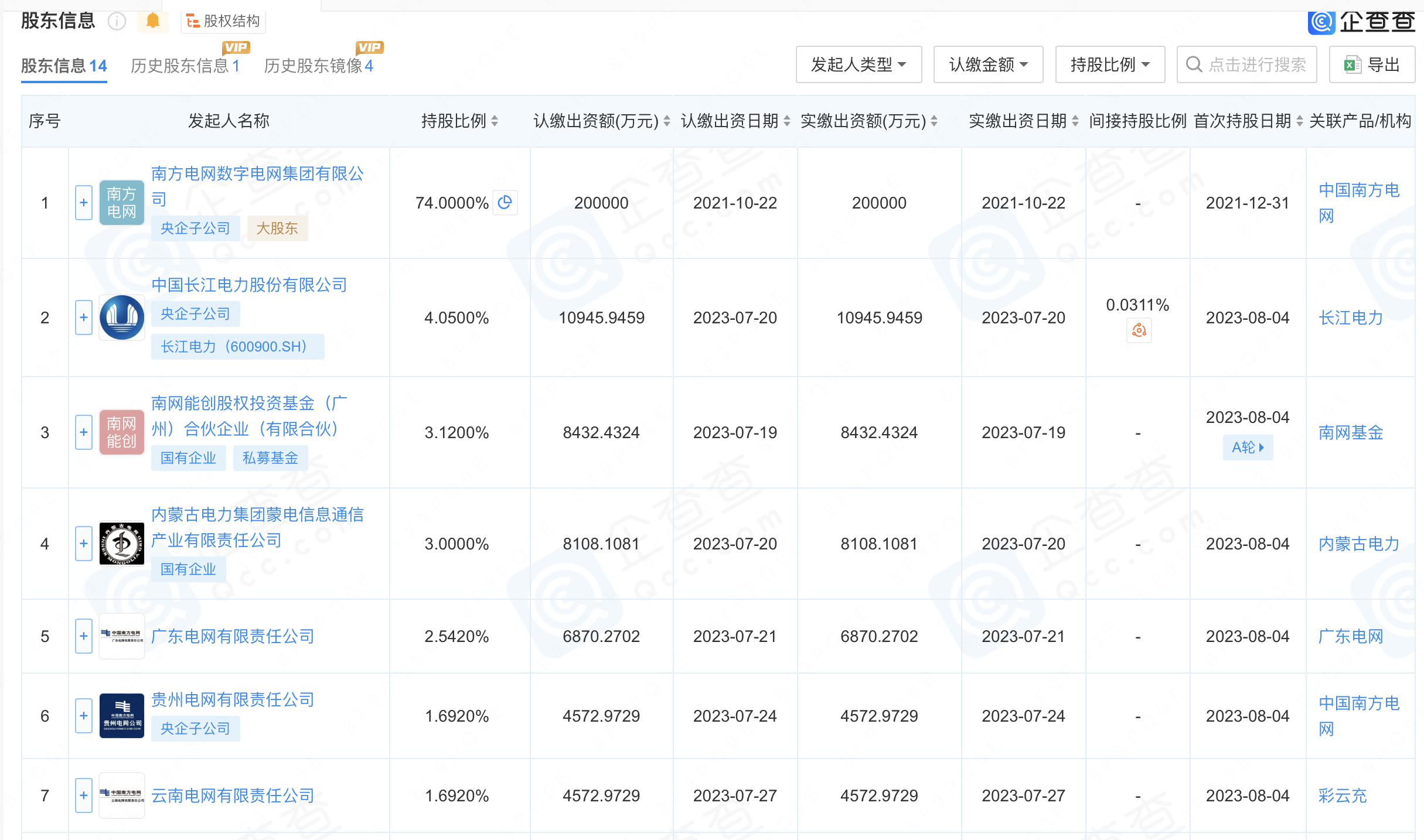Click the 点击进行搜索 search field

[1246, 64]
